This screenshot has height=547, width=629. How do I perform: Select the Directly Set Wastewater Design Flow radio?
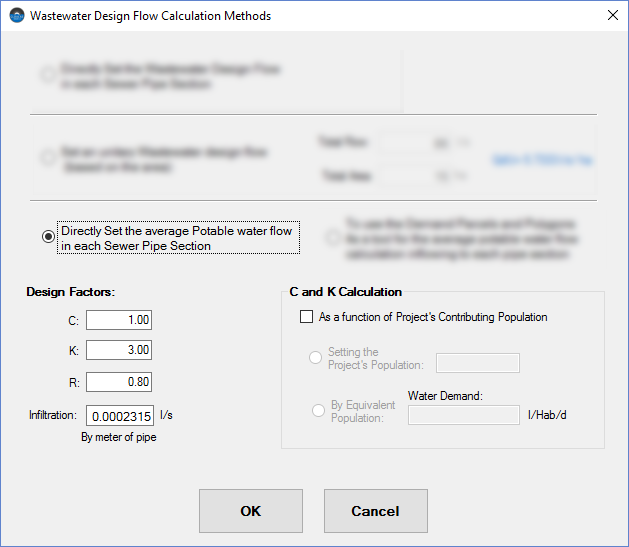pos(48,76)
